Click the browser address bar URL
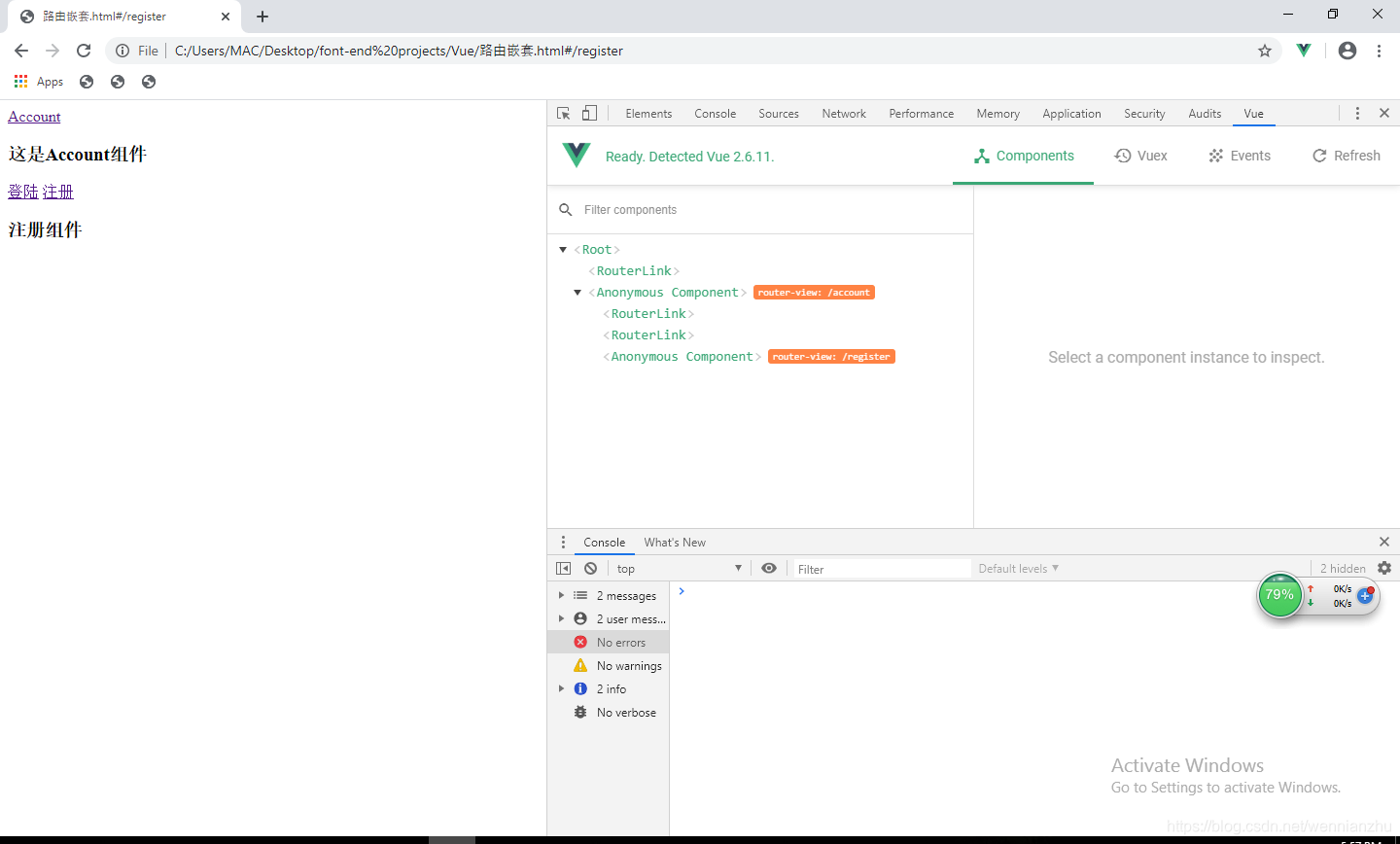Image resolution: width=1400 pixels, height=844 pixels. (399, 51)
